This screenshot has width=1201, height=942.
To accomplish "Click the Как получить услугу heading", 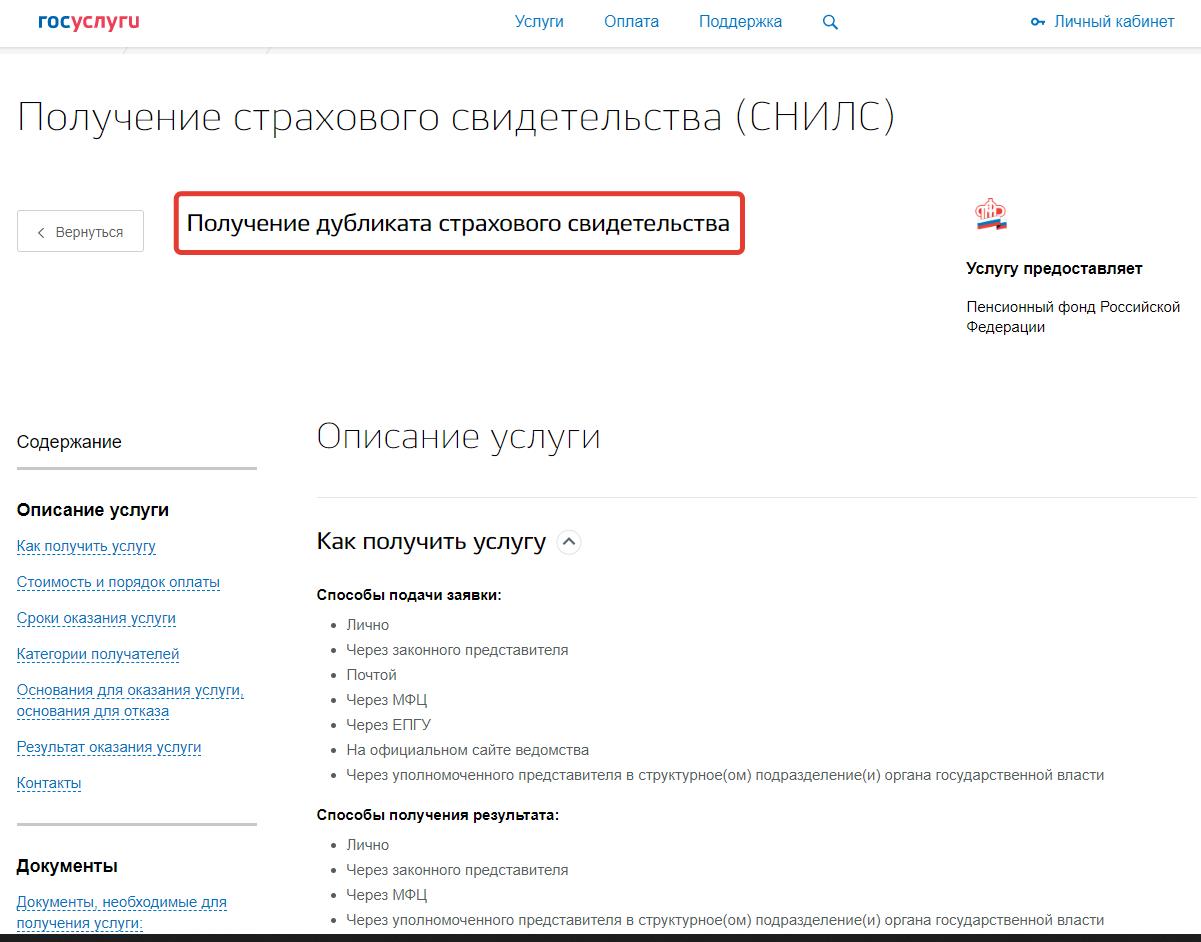I will [x=431, y=542].
